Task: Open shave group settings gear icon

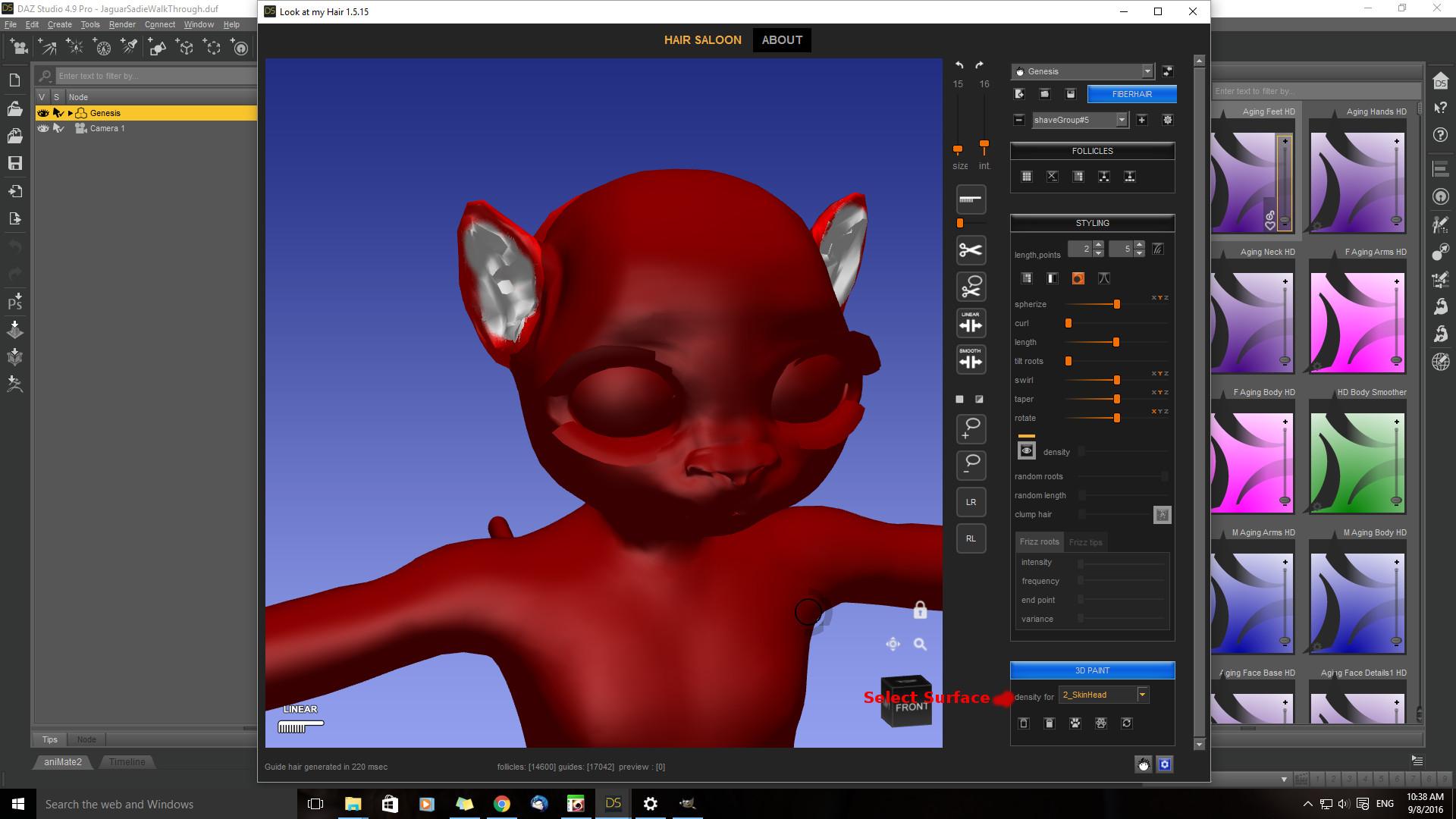Action: (1167, 120)
